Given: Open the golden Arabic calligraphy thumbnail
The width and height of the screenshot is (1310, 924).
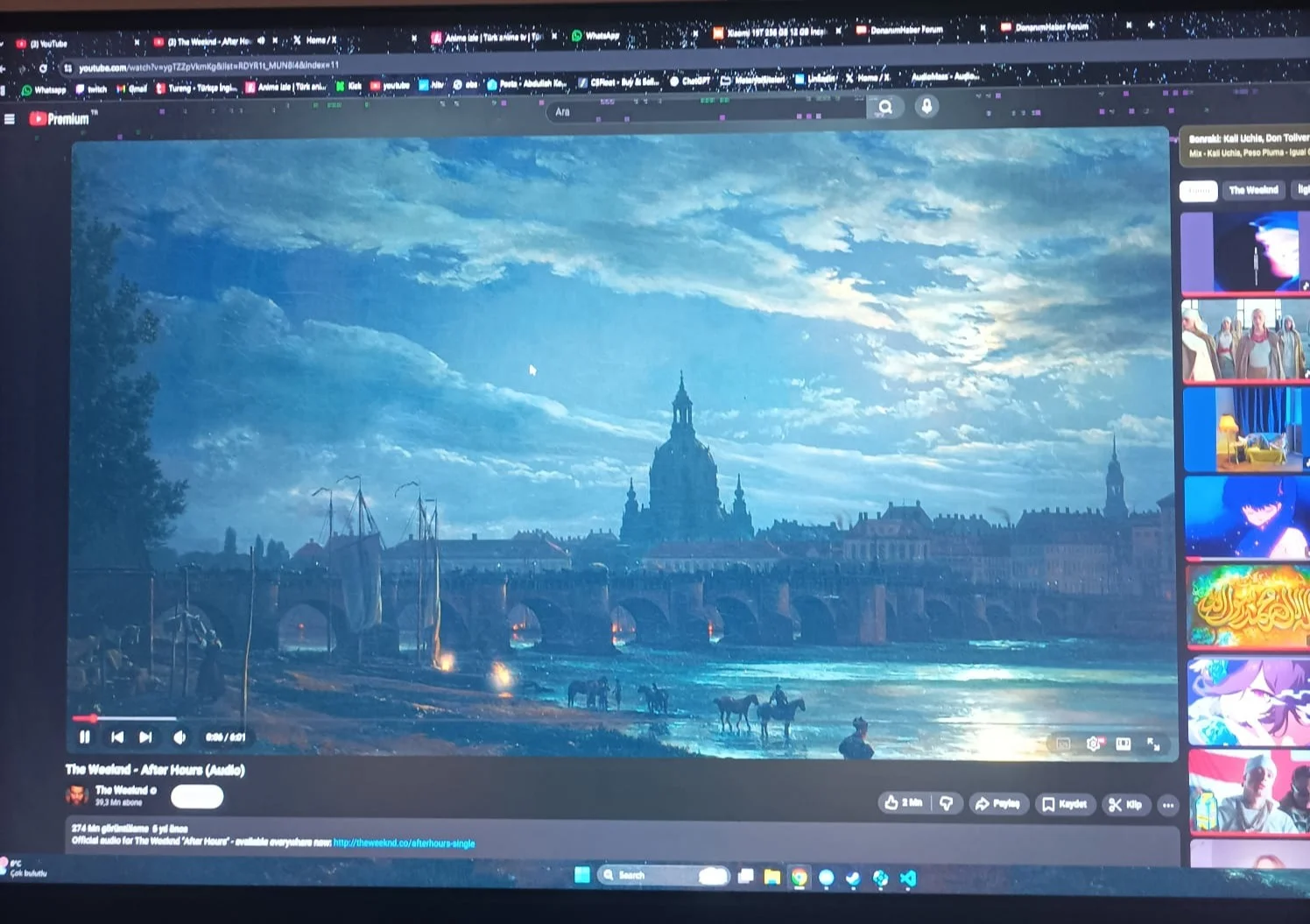Looking at the screenshot, I should [x=1250, y=607].
